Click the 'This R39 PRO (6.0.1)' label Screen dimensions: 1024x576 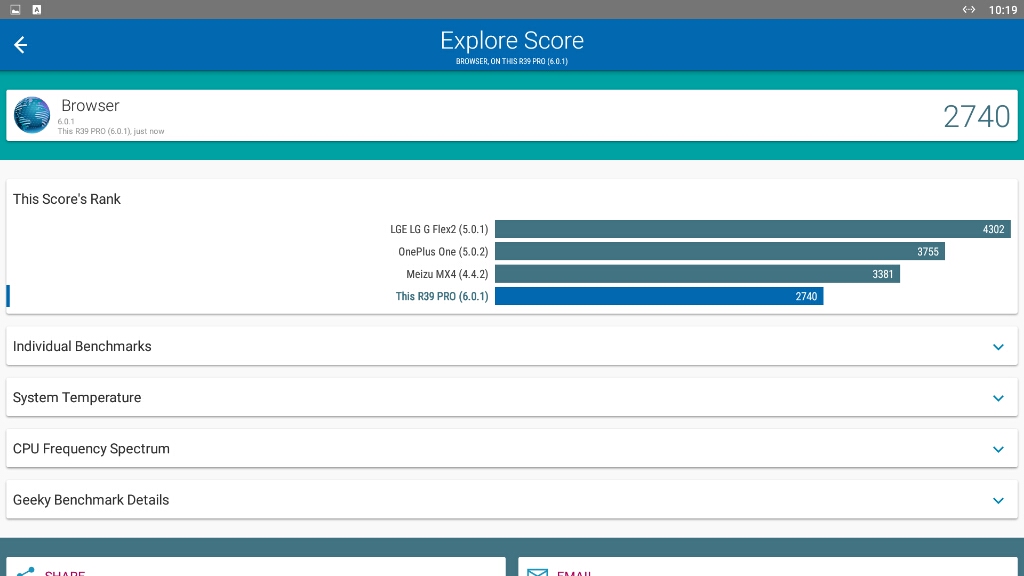coord(441,296)
